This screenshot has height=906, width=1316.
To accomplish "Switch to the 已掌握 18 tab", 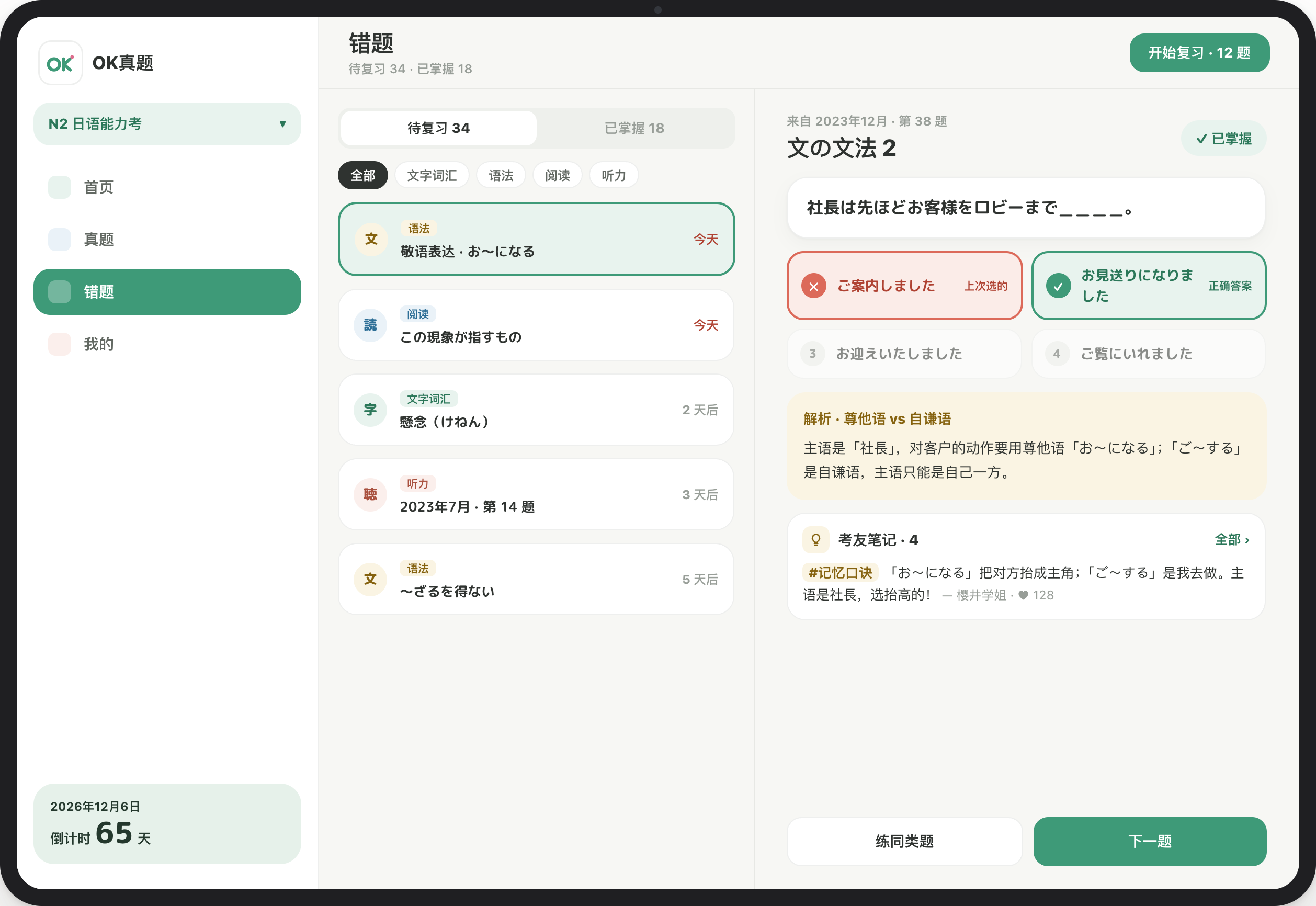I will tap(634, 128).
